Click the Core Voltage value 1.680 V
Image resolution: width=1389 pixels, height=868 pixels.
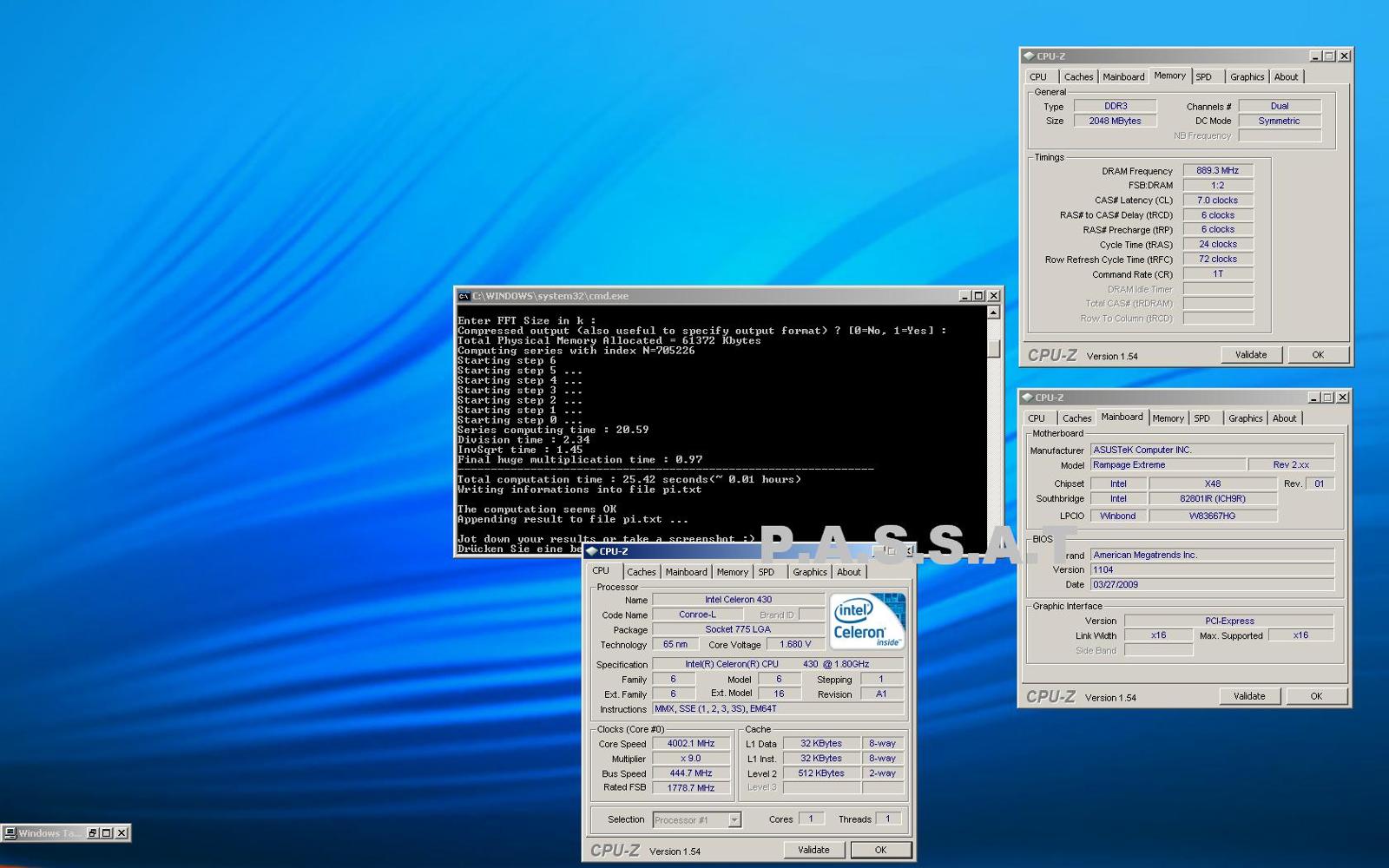point(795,645)
